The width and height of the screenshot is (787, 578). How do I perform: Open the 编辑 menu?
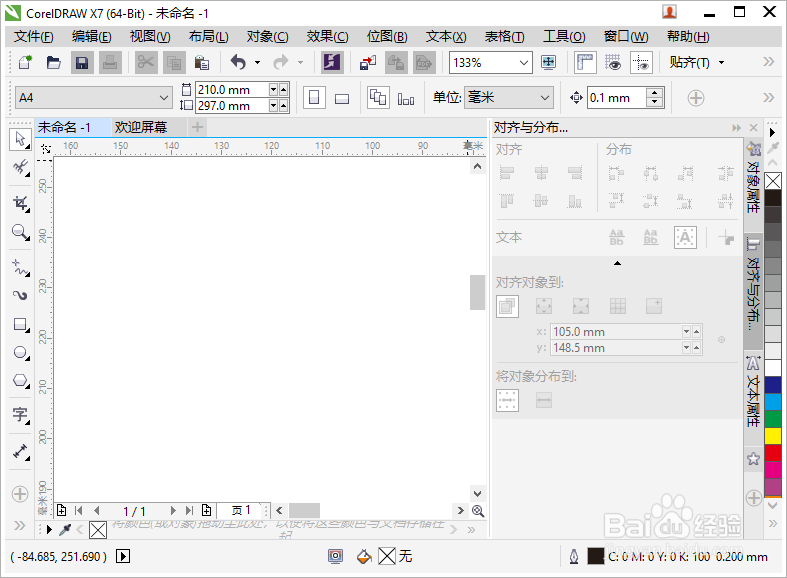point(91,37)
